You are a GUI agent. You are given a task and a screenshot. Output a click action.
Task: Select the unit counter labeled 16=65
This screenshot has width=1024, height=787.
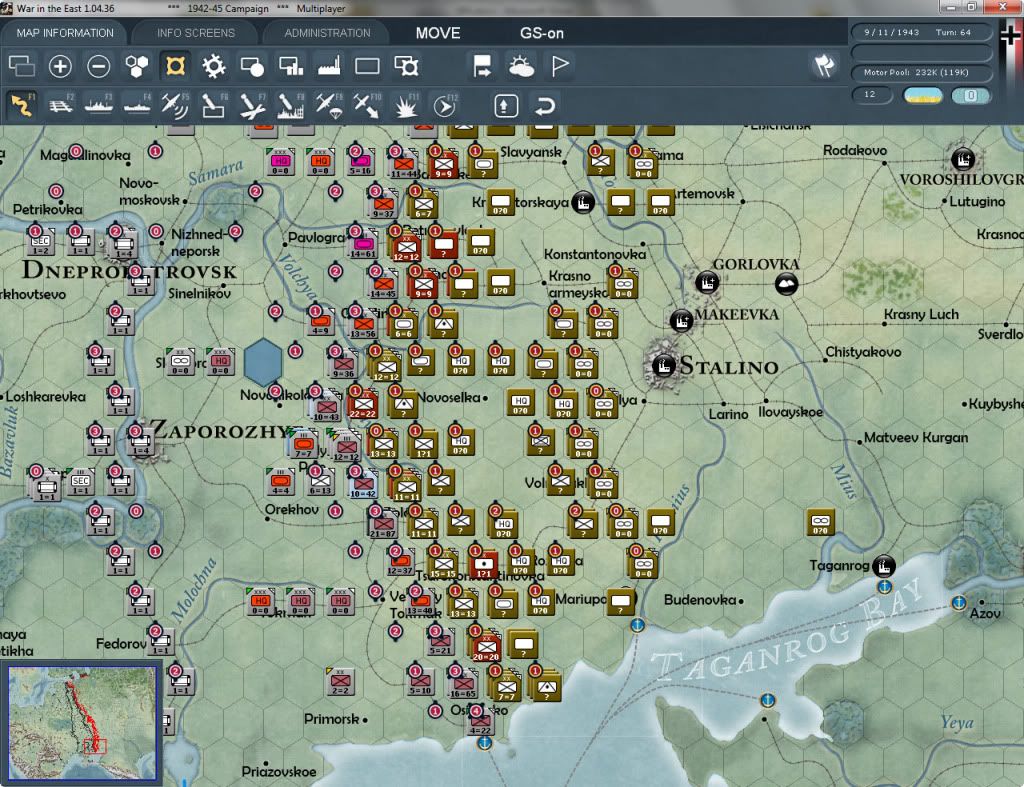(462, 683)
